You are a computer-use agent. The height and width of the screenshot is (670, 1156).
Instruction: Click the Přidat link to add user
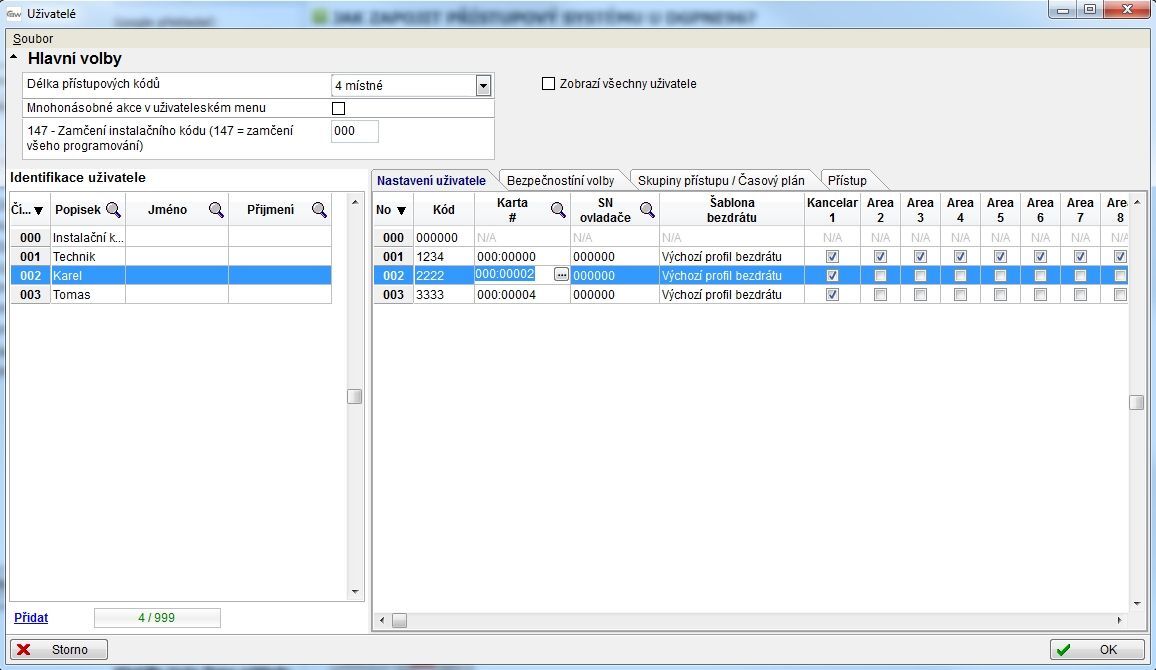click(x=31, y=618)
